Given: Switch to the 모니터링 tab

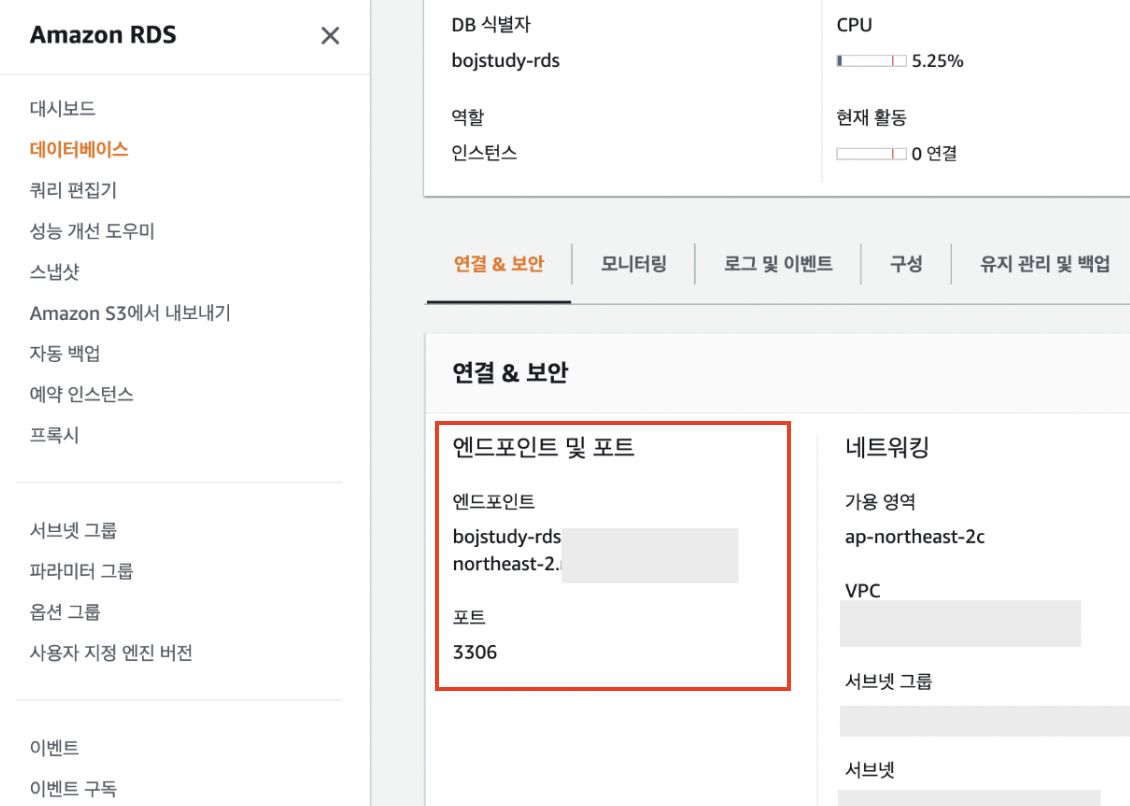Looking at the screenshot, I should pyautogui.click(x=633, y=264).
